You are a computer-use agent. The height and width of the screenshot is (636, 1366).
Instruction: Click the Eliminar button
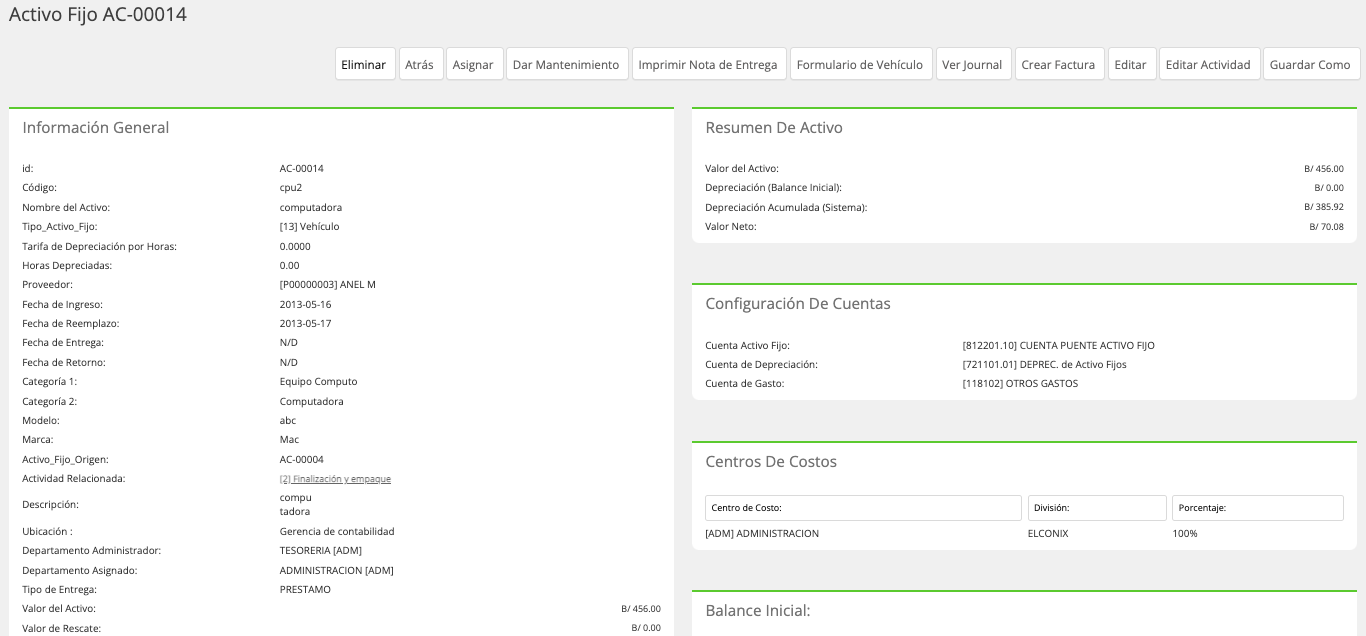[365, 64]
